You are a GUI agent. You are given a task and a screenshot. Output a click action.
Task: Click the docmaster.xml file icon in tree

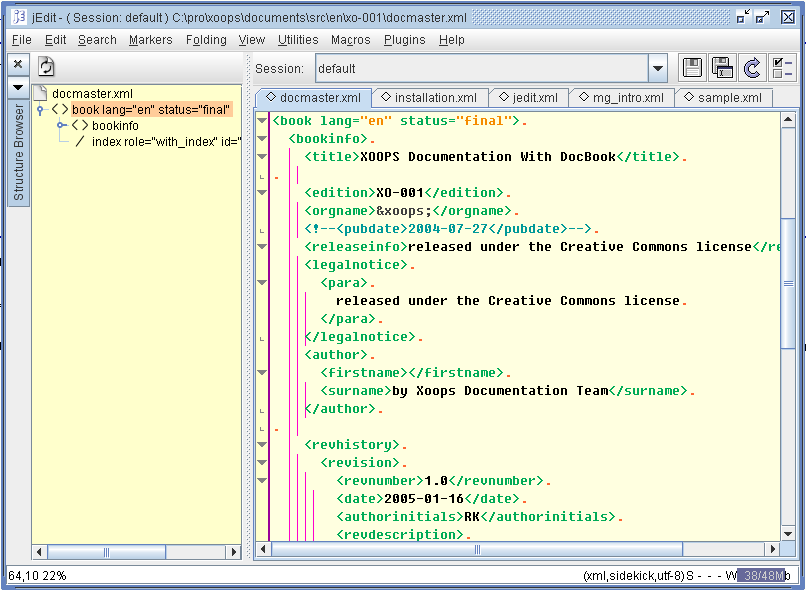pos(41,93)
